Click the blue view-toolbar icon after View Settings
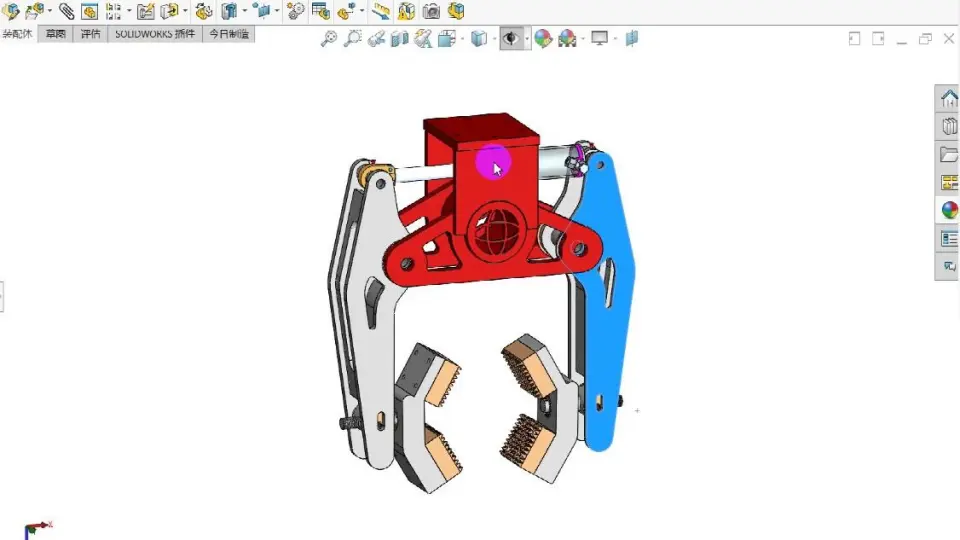Image resolution: width=960 pixels, height=540 pixels. pyautogui.click(x=632, y=39)
